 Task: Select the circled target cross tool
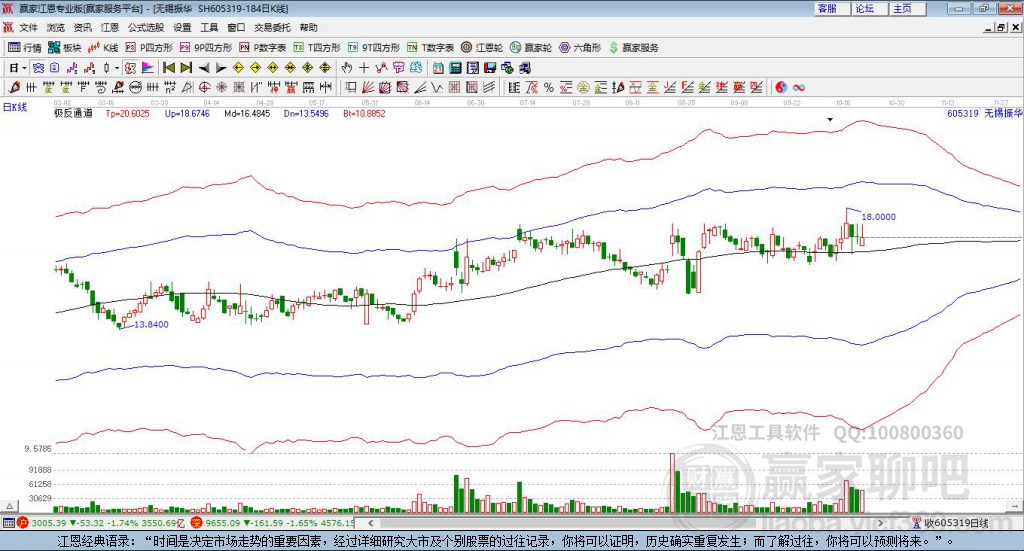pyautogui.click(x=204, y=87)
